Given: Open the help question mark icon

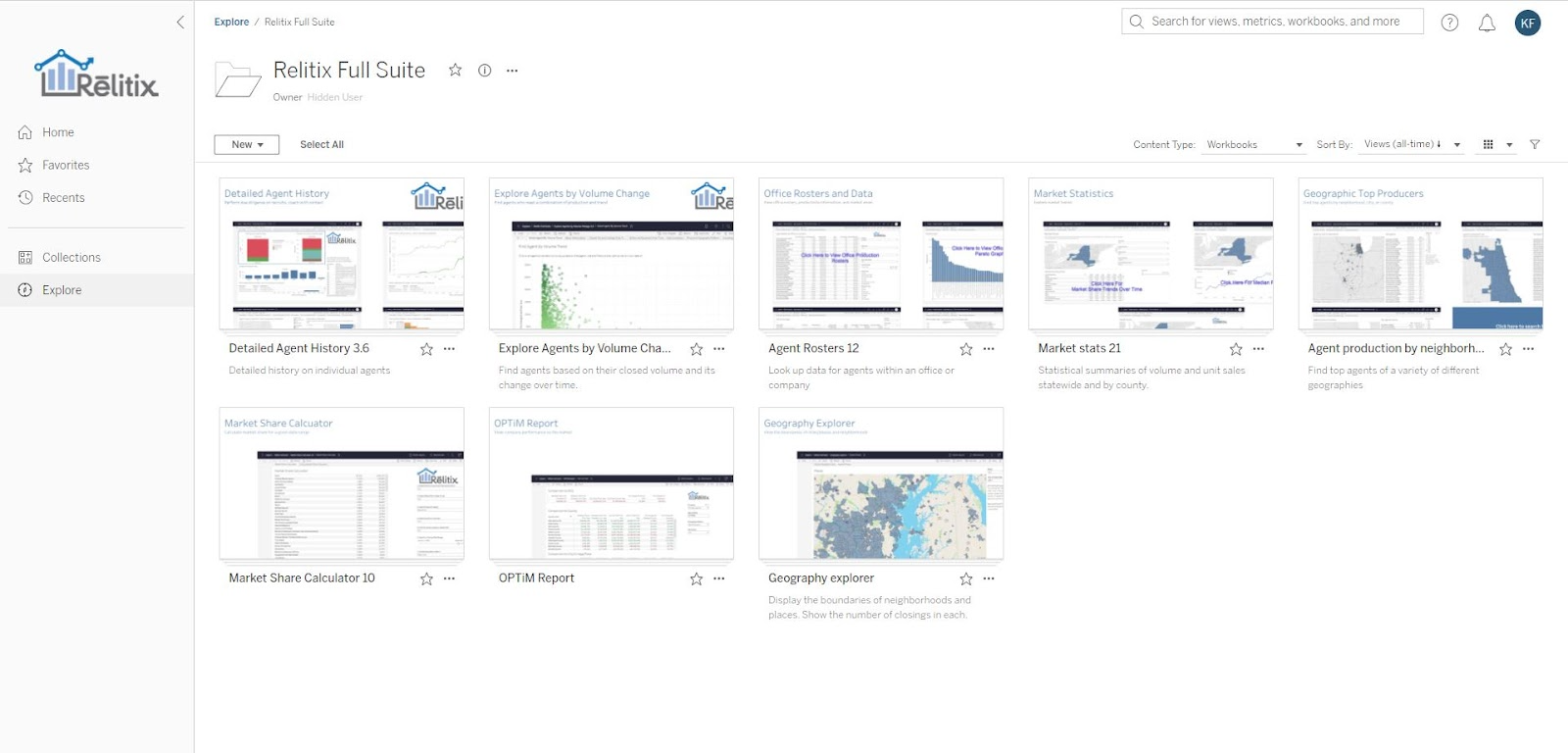Looking at the screenshot, I should click(1449, 23).
